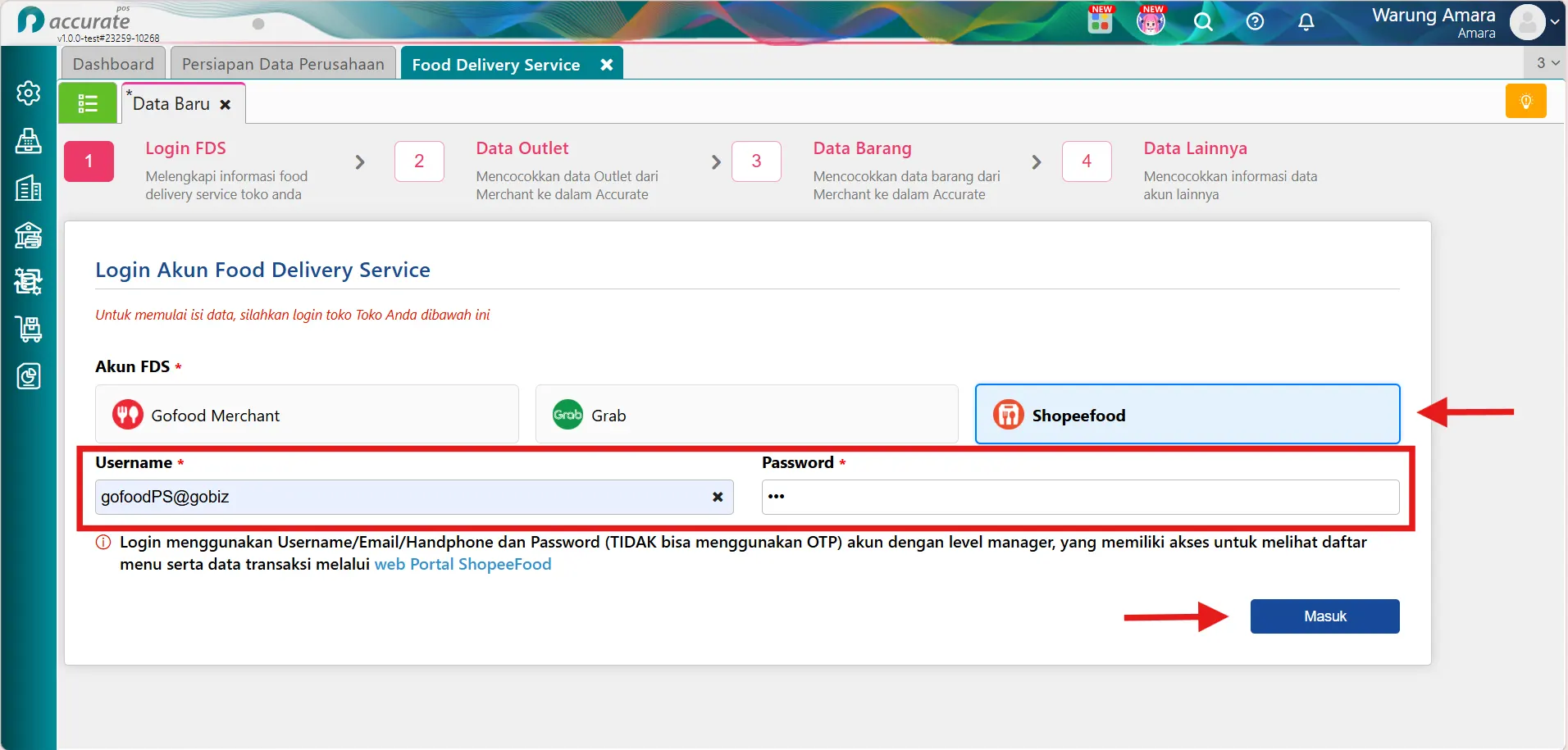Image resolution: width=1568 pixels, height=750 pixels.
Task: Click the Data Outlet step title
Action: click(522, 148)
